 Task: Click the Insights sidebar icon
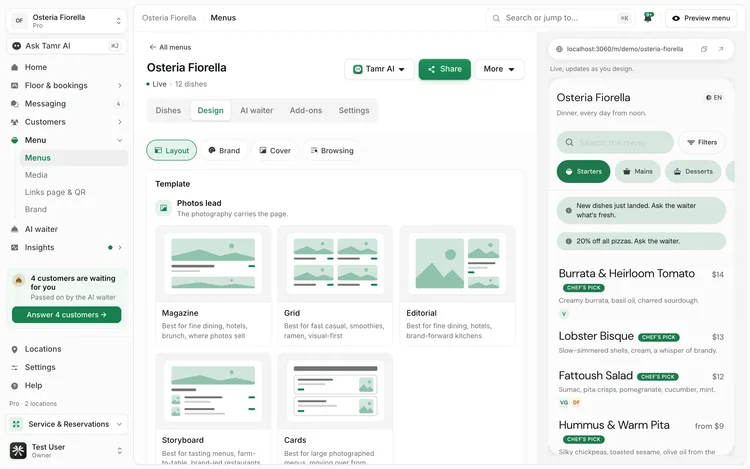[15, 248]
